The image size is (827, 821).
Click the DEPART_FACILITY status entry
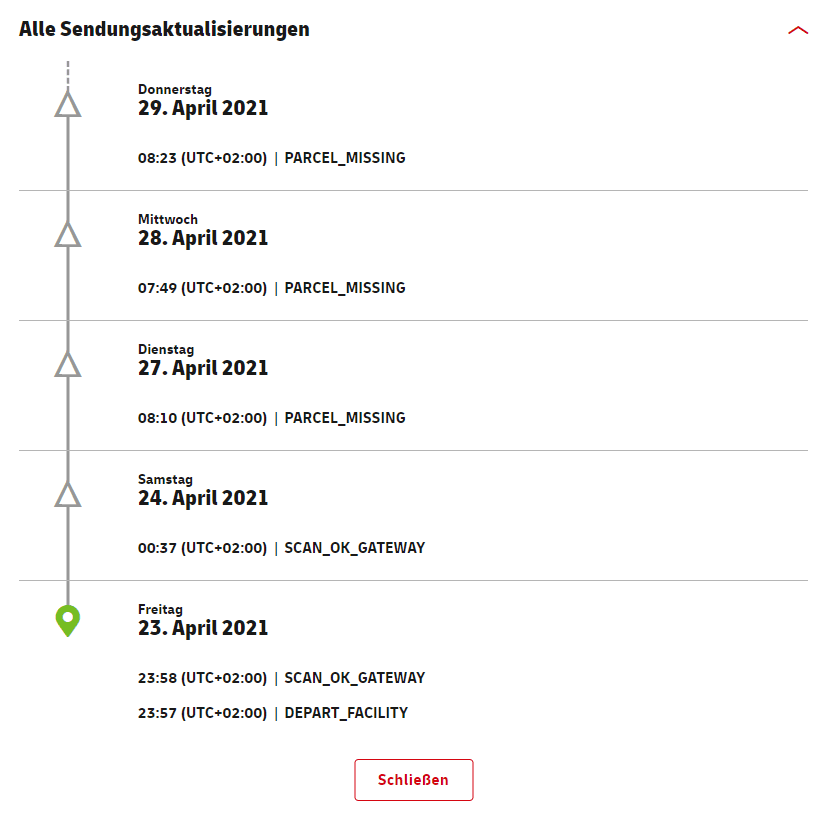[x=272, y=713]
